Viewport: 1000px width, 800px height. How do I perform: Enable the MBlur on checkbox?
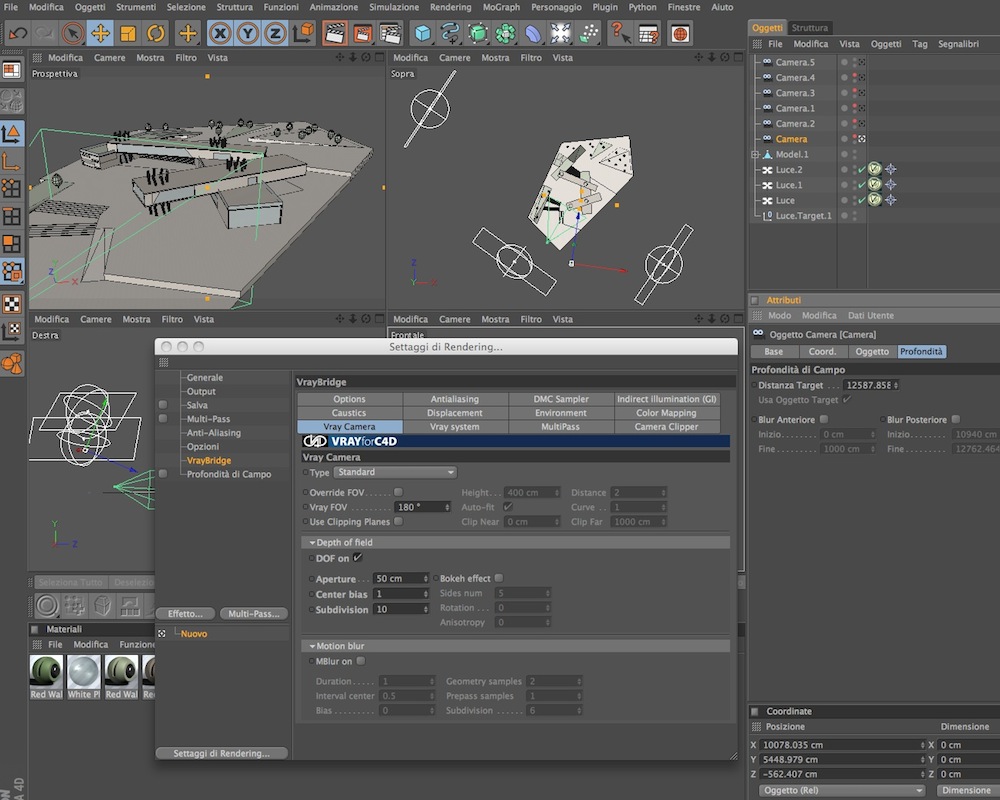pos(361,661)
